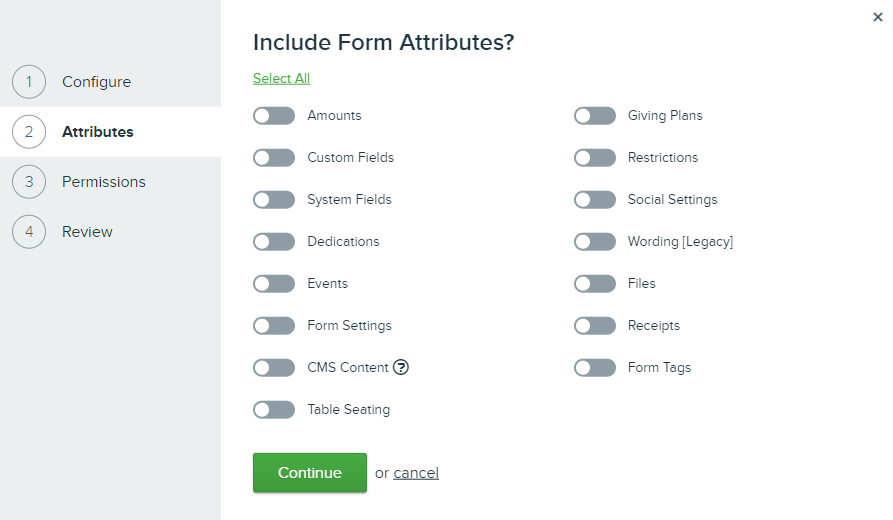The image size is (893, 520).
Task: Click the CMS Content help question icon
Action: tap(401, 367)
